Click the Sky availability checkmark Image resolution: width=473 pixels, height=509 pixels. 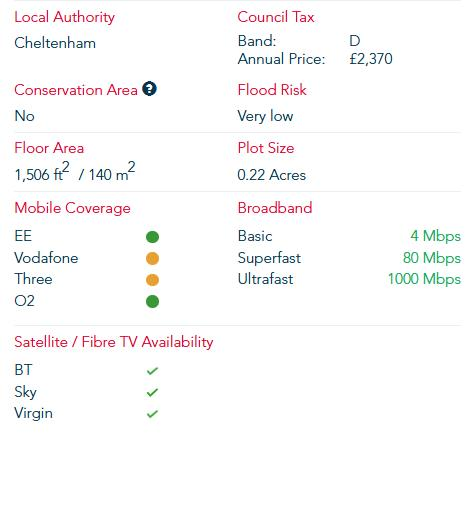click(x=152, y=392)
